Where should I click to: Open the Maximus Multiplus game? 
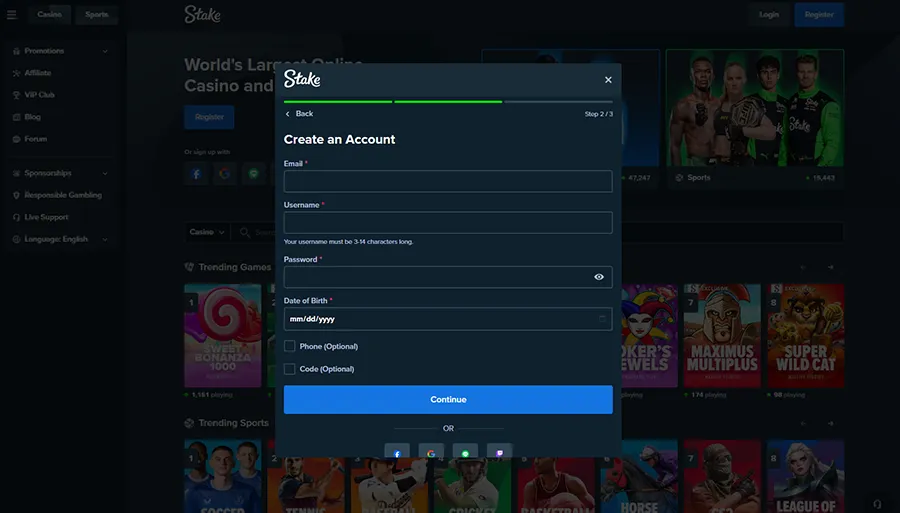coord(722,335)
